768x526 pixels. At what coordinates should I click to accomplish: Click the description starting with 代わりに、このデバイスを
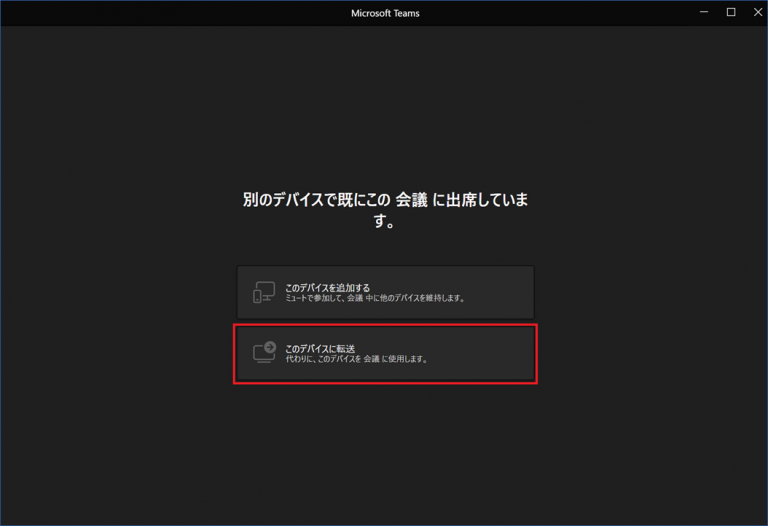(x=356, y=359)
